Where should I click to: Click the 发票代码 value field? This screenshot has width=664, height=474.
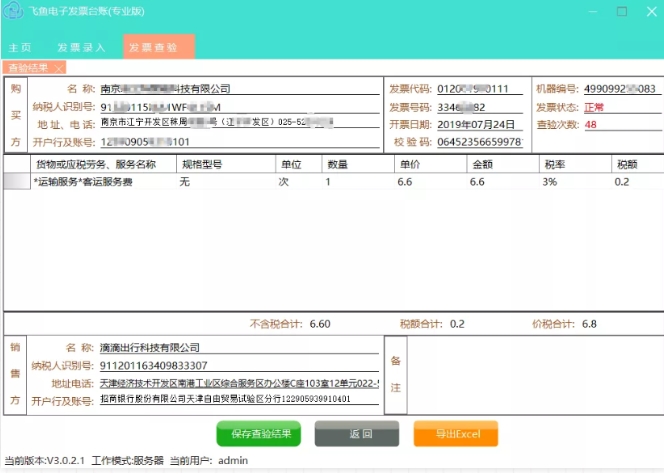tap(480, 89)
